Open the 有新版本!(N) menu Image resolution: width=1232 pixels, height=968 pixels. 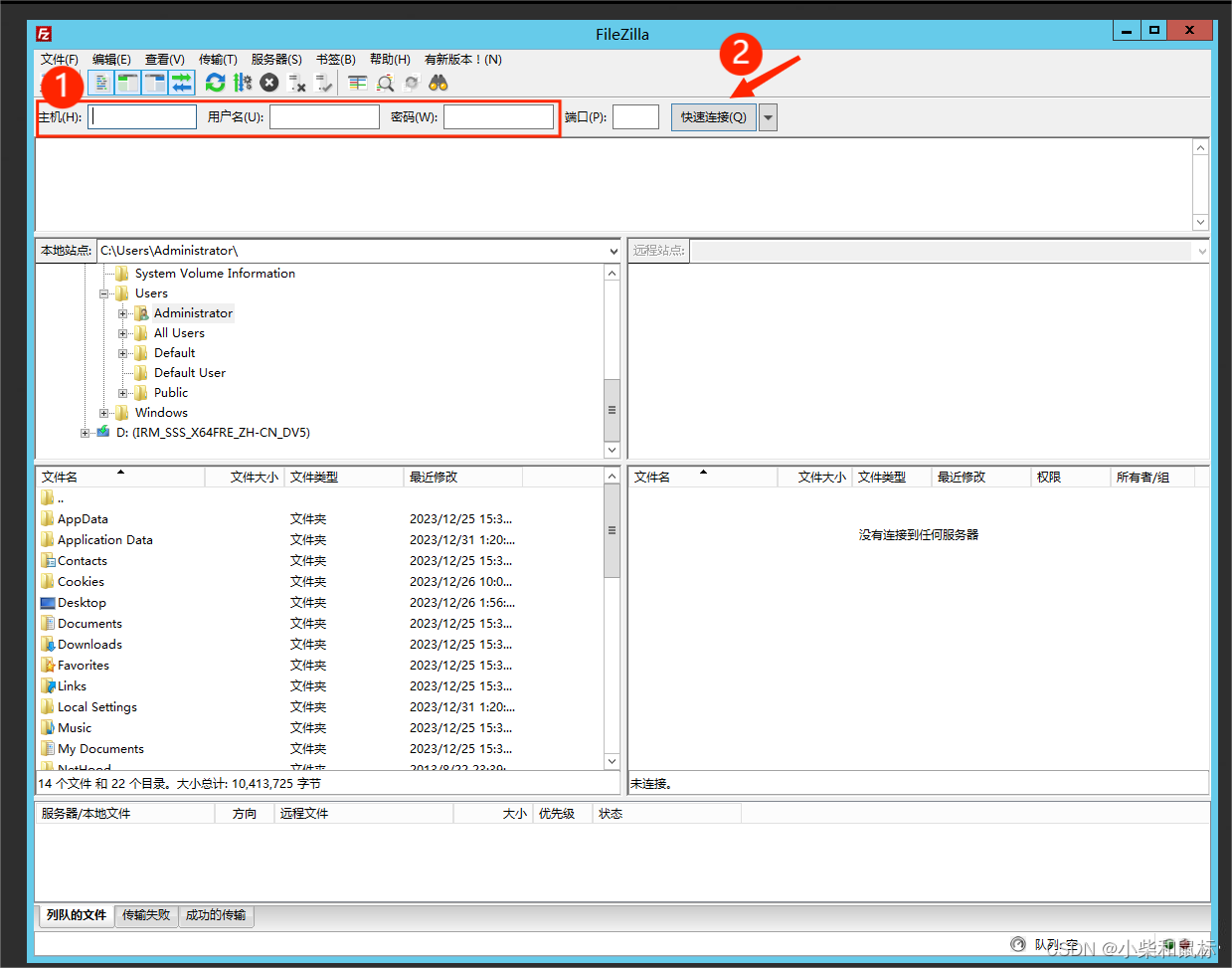coord(463,60)
